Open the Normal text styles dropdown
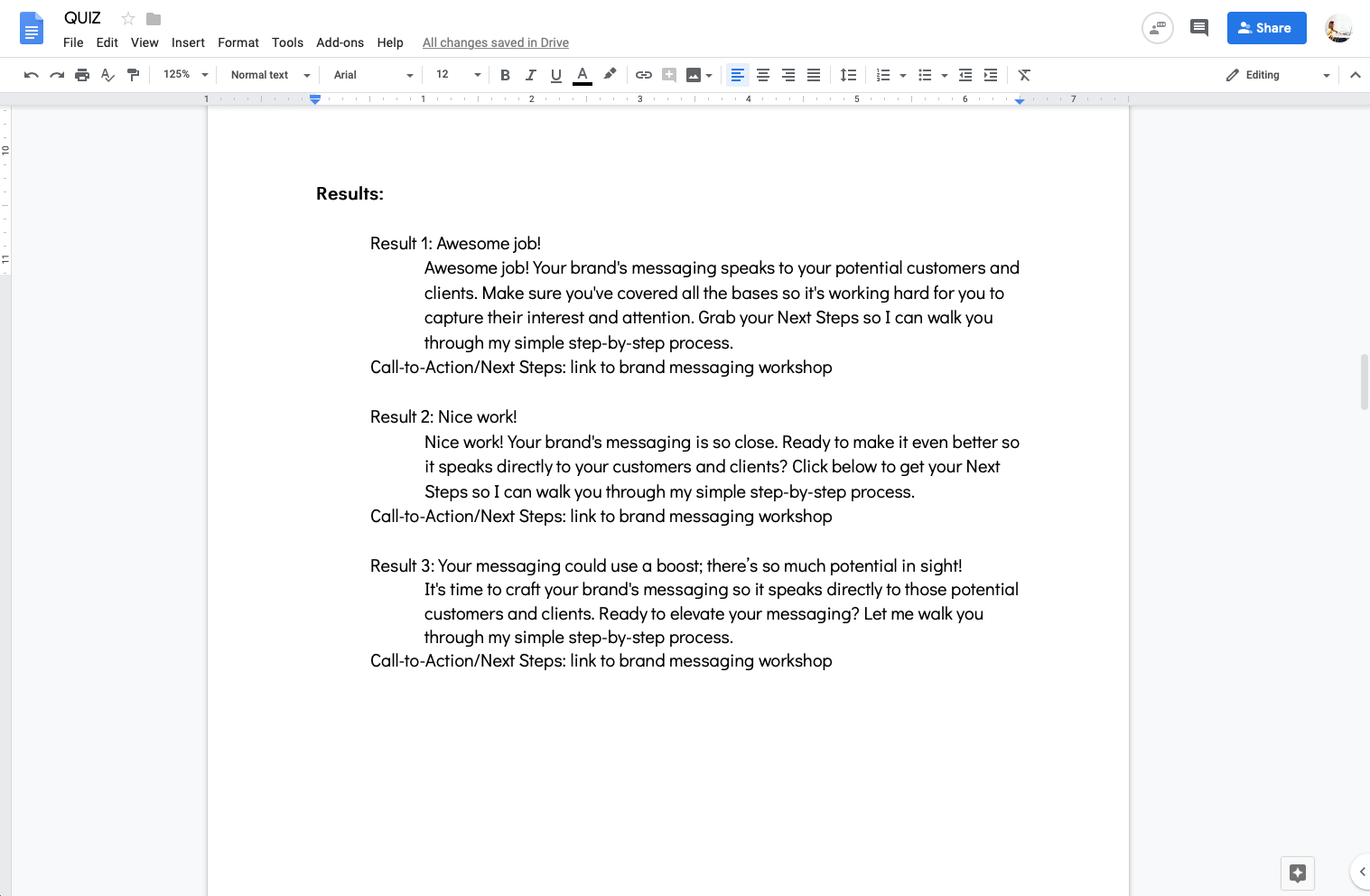Screen dimensions: 1370x896 point(270,75)
